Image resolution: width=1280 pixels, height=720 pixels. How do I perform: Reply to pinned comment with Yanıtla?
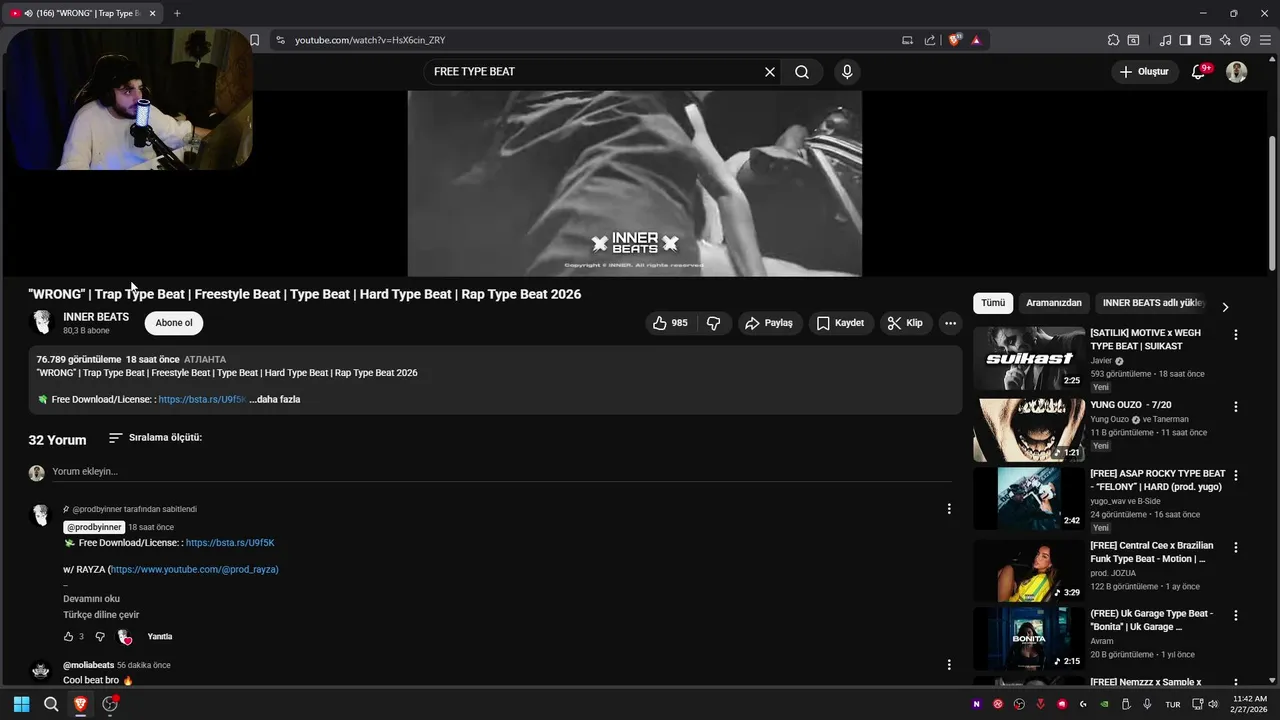160,636
